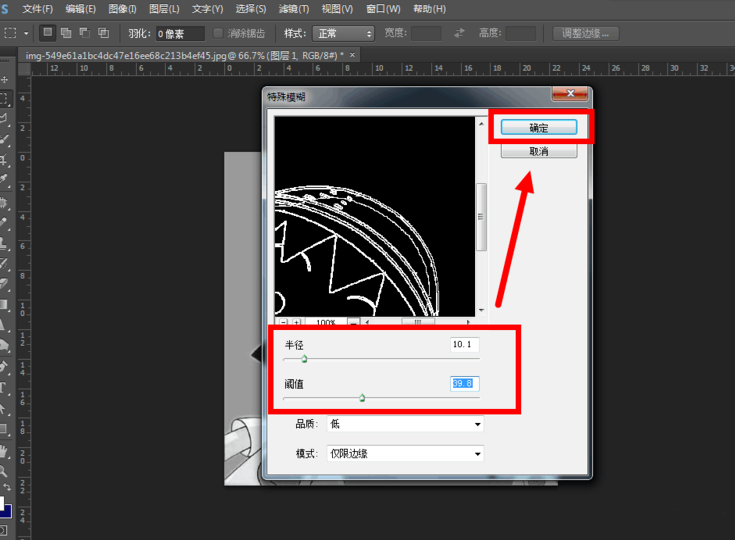Open the 样式 style dropdown showing 正常
The image size is (735, 540).
(x=344, y=34)
